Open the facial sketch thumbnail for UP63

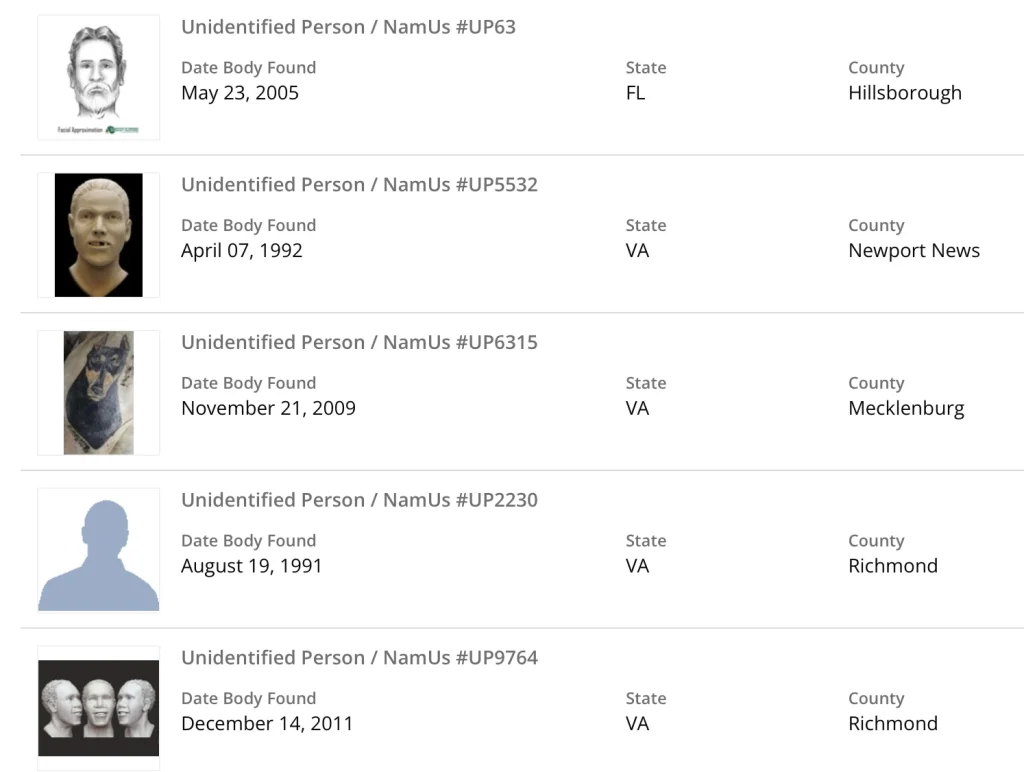point(98,70)
